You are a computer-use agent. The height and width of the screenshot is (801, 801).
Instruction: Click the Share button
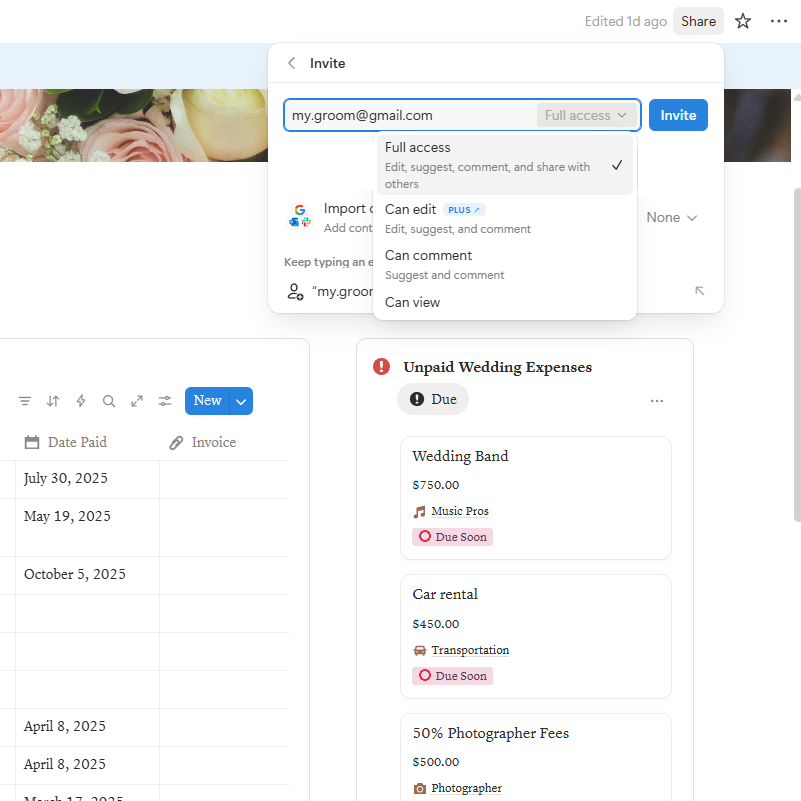(x=698, y=21)
